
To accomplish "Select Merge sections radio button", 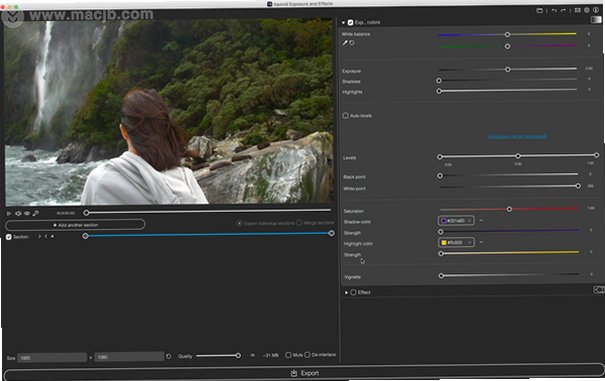I will (x=299, y=223).
